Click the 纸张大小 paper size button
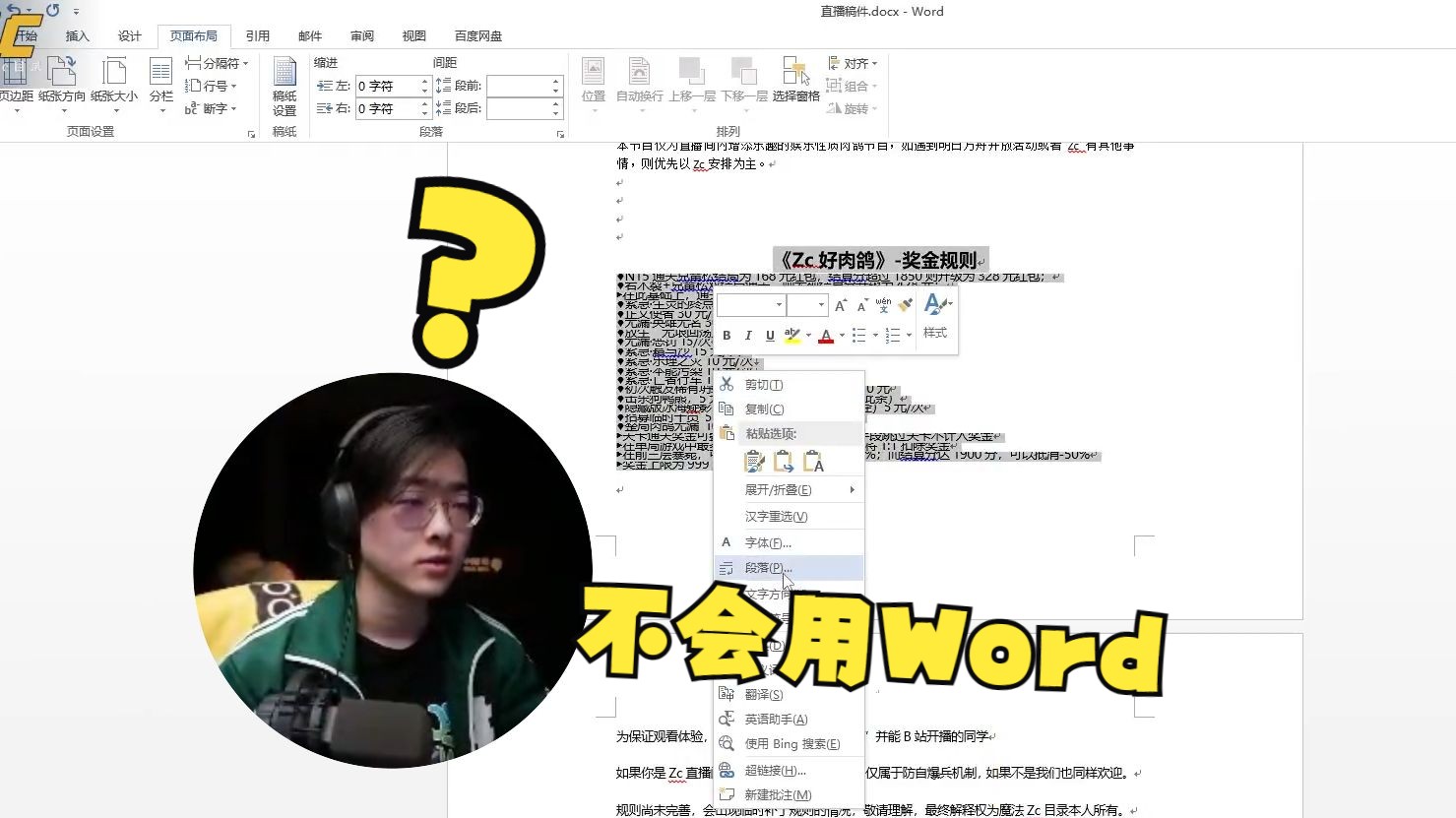 point(114,85)
